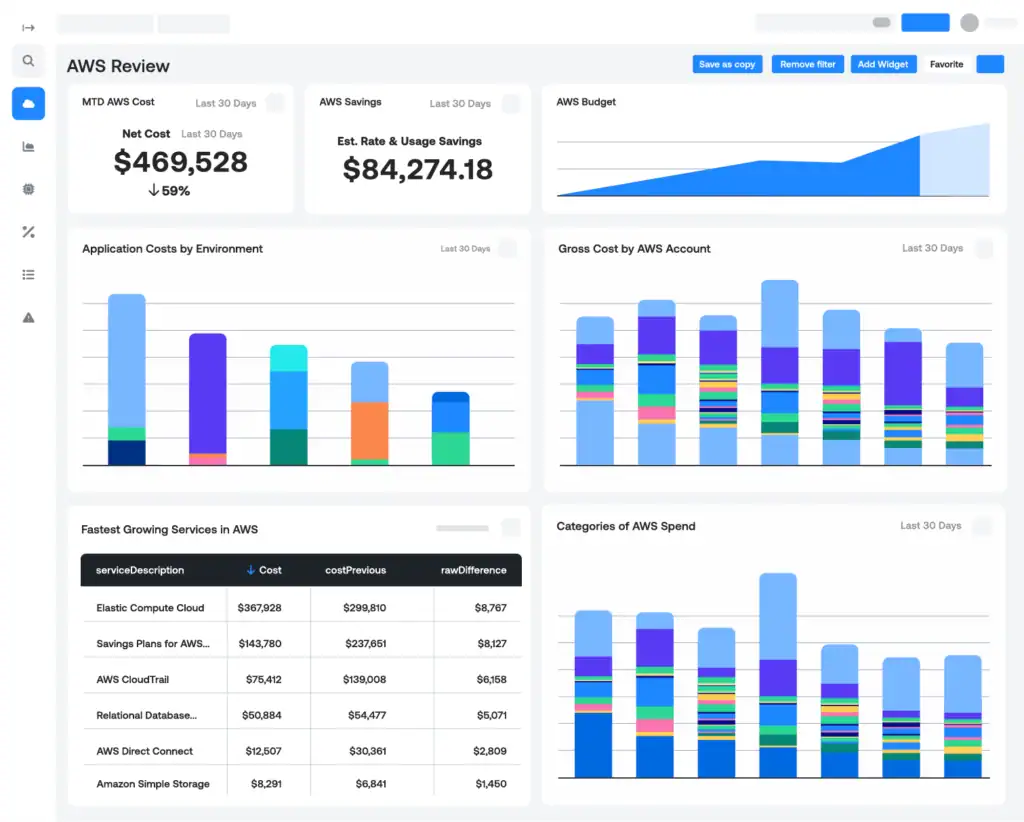Viewport: 1024px width, 822px height.
Task: Select the Relational Database row
Action: coord(301,715)
